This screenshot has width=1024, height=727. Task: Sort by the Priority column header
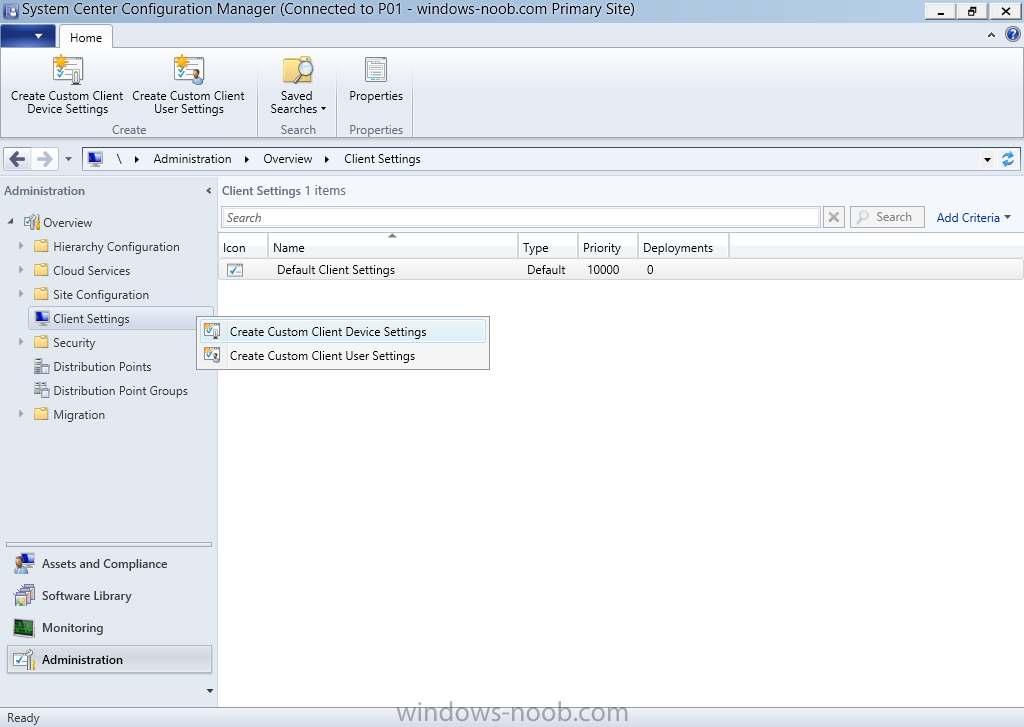(607, 248)
